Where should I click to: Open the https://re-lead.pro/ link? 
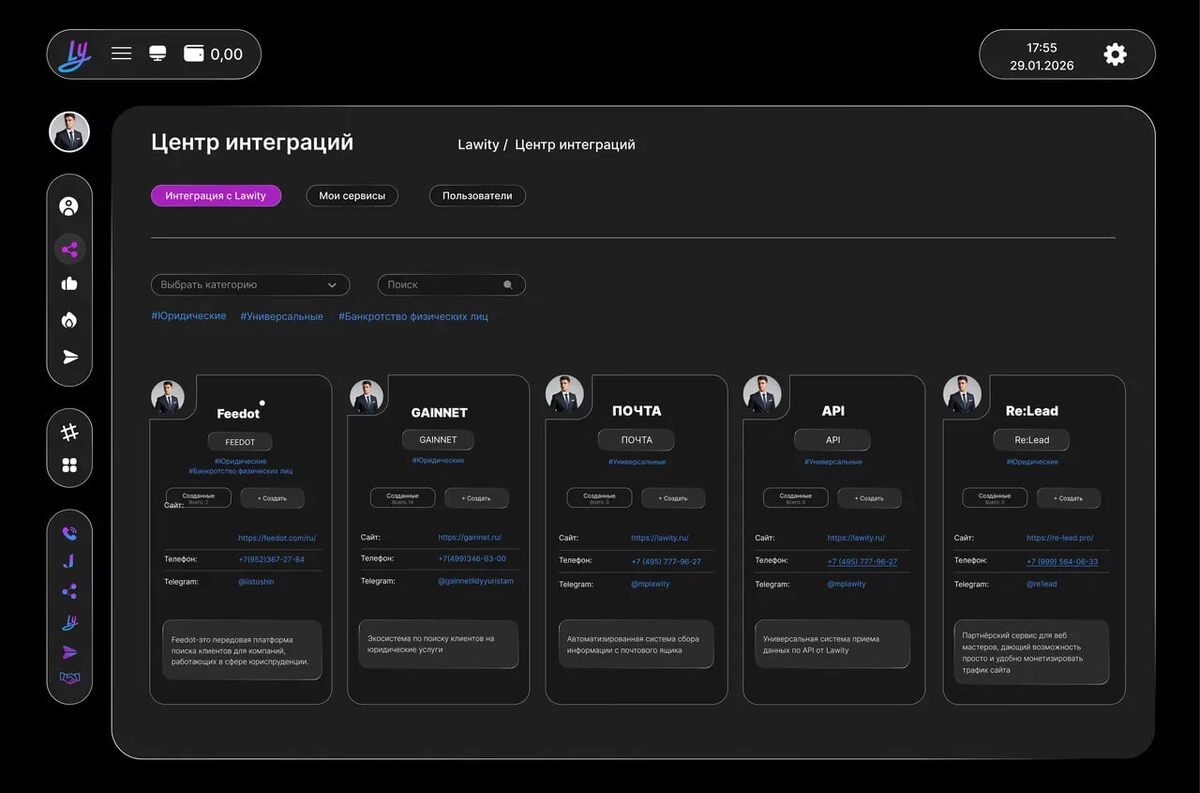(x=1060, y=538)
